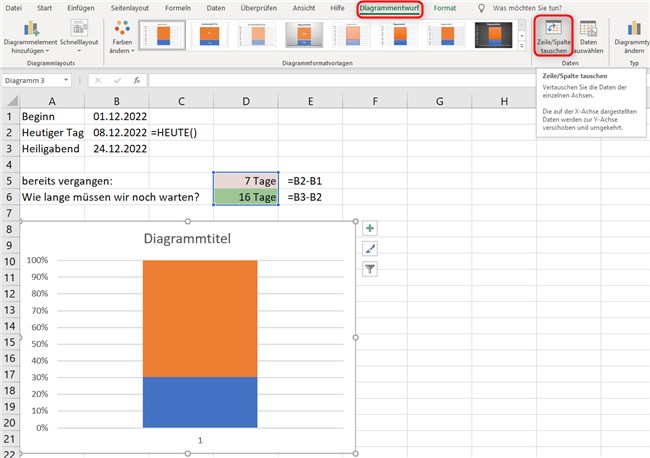Select column G header

pos(439,101)
